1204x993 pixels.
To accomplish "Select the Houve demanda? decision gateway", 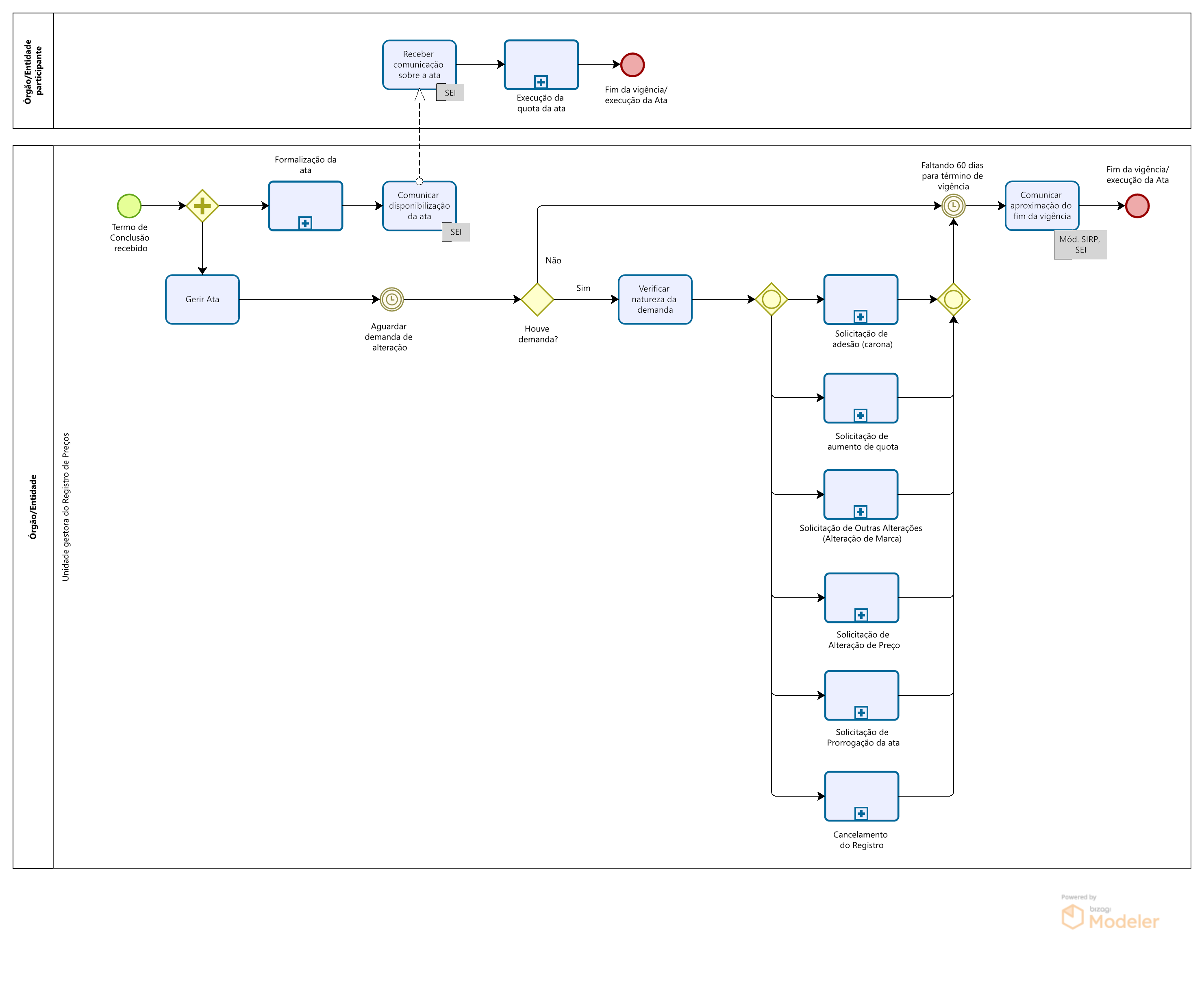I will click(537, 299).
